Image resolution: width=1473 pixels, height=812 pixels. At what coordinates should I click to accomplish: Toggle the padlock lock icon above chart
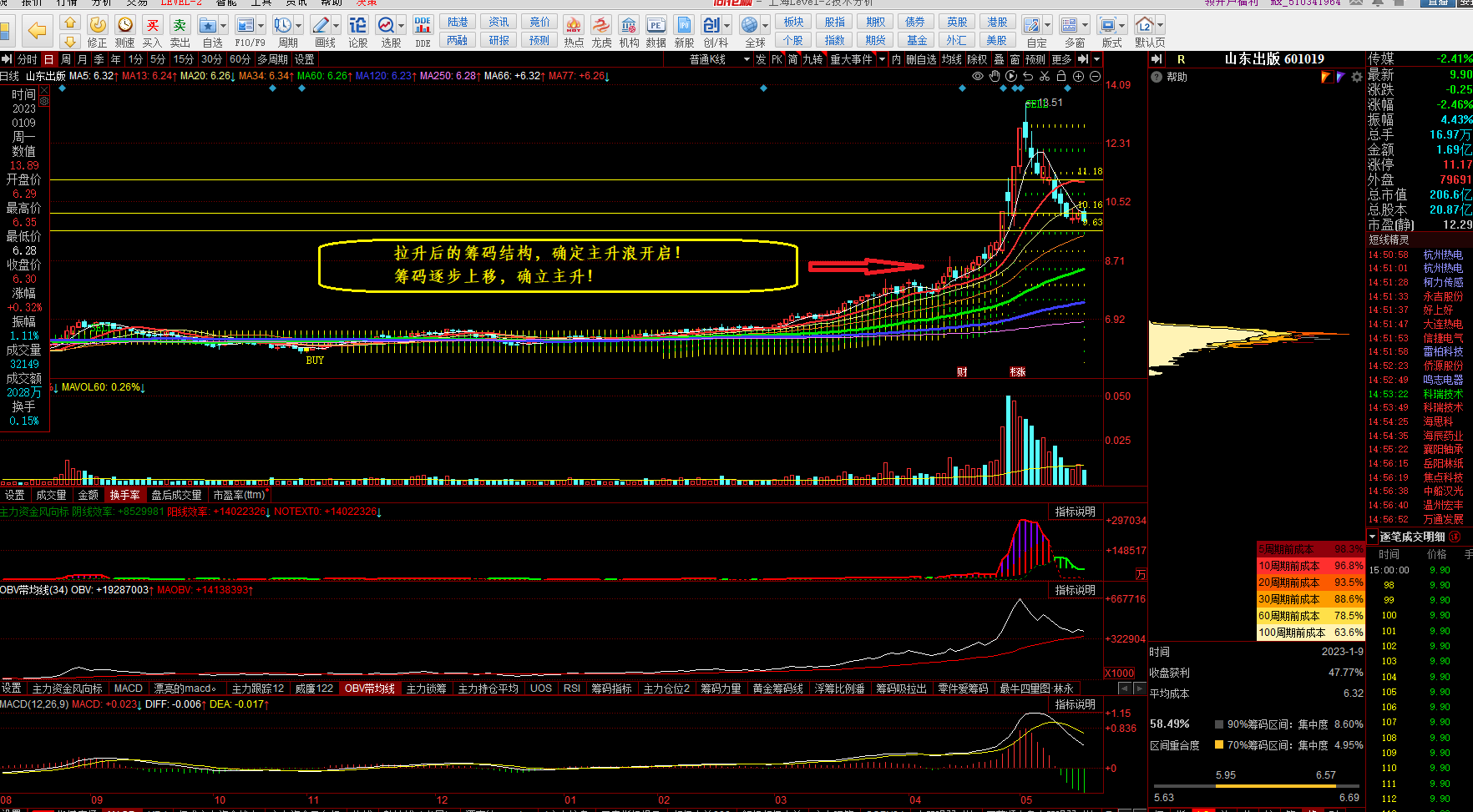(x=1061, y=76)
